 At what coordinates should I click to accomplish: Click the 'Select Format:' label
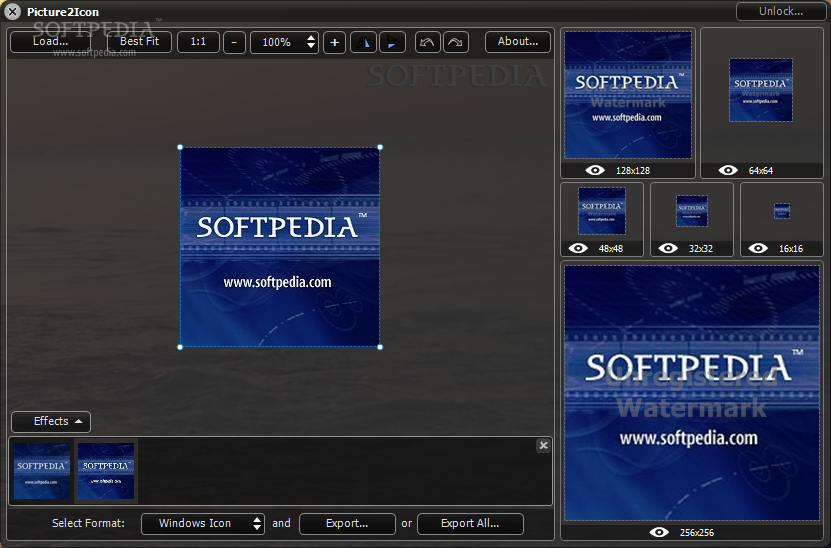click(x=89, y=523)
